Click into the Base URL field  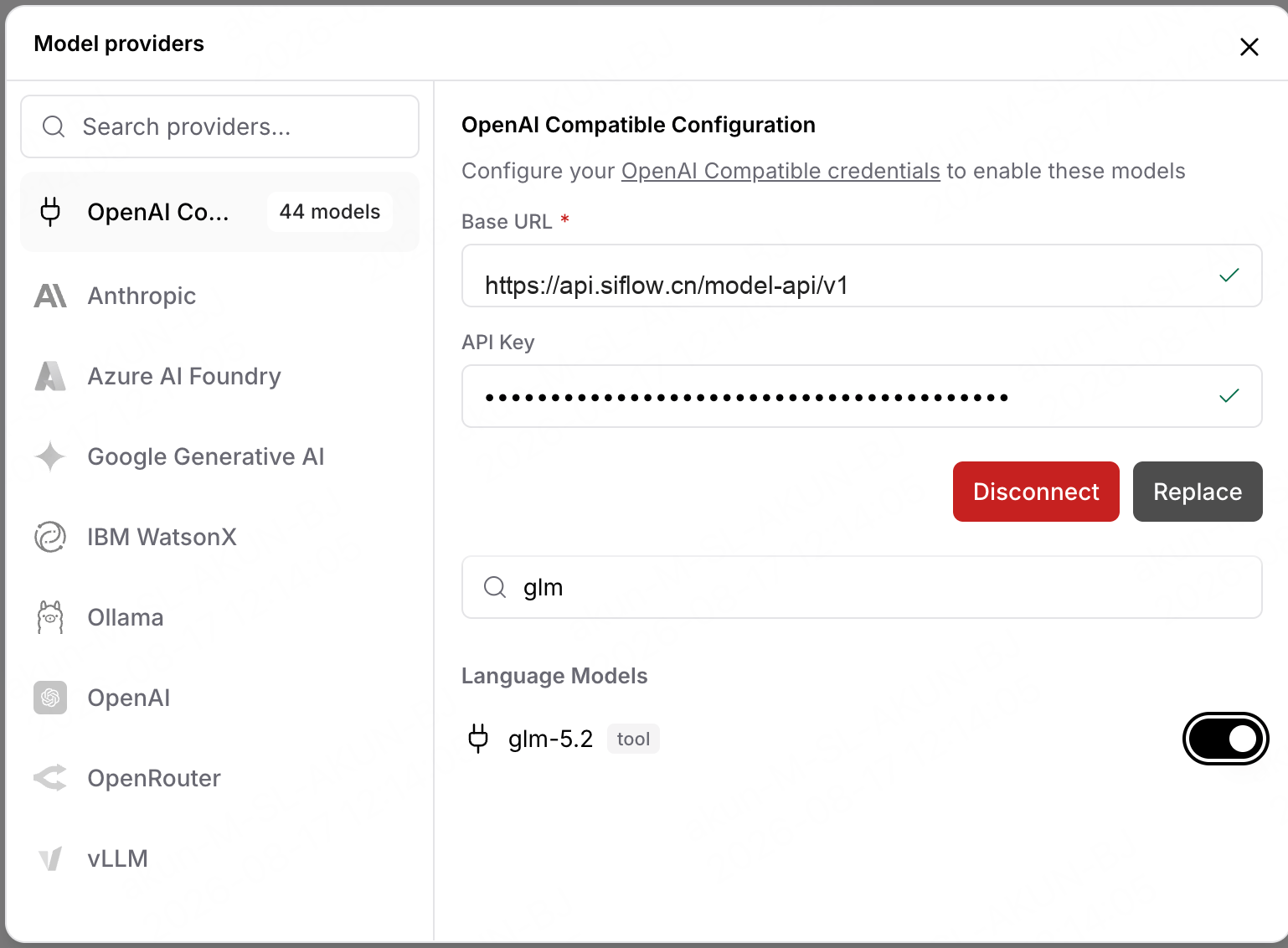(862, 276)
